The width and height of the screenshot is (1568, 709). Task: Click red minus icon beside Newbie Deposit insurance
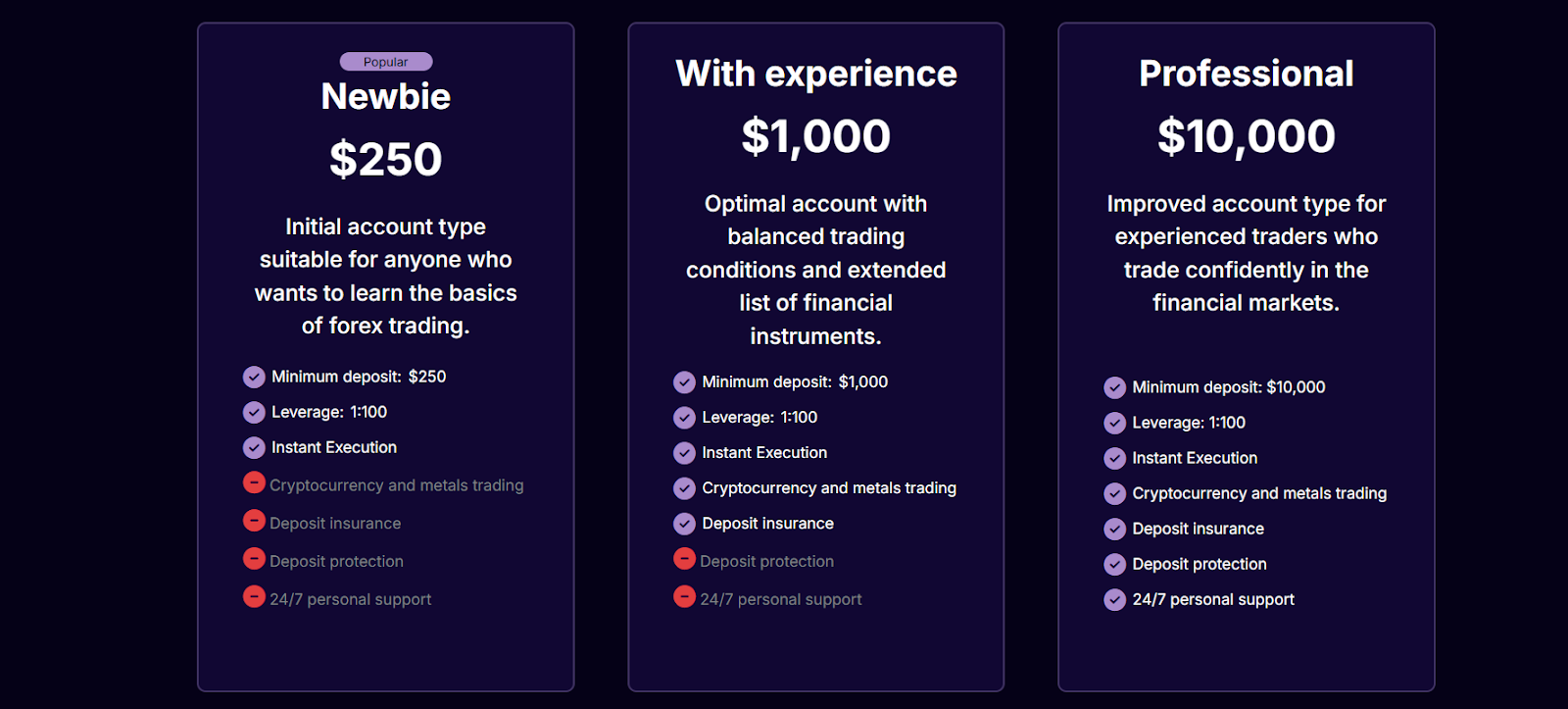254,521
